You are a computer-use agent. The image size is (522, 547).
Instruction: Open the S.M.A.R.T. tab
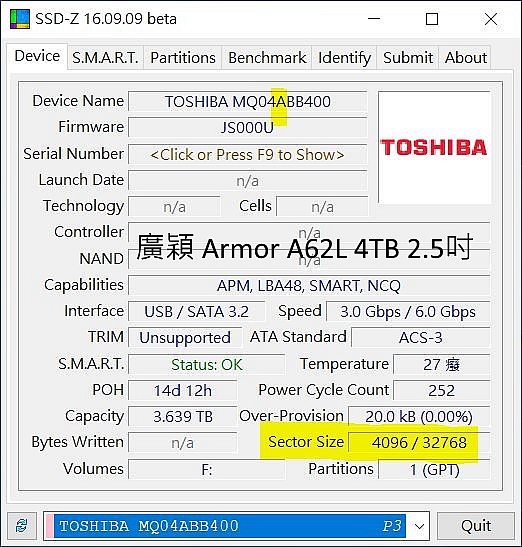105,58
